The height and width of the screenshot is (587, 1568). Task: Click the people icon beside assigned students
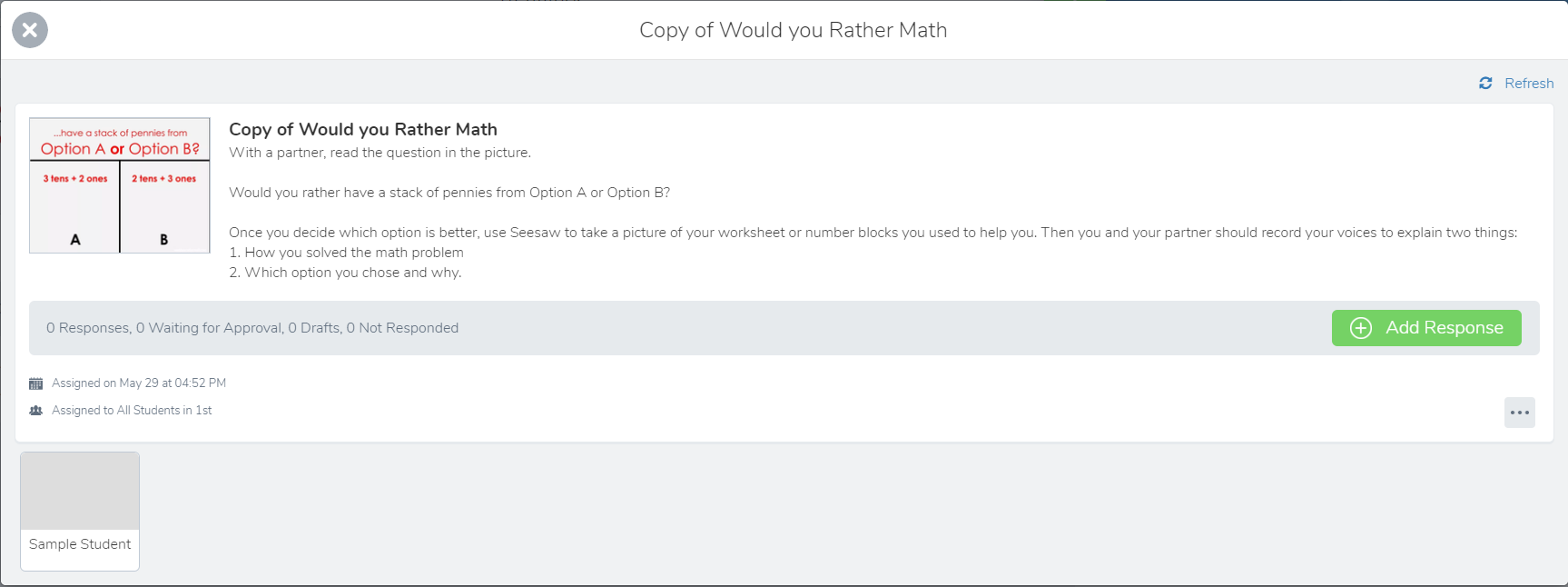(36, 411)
